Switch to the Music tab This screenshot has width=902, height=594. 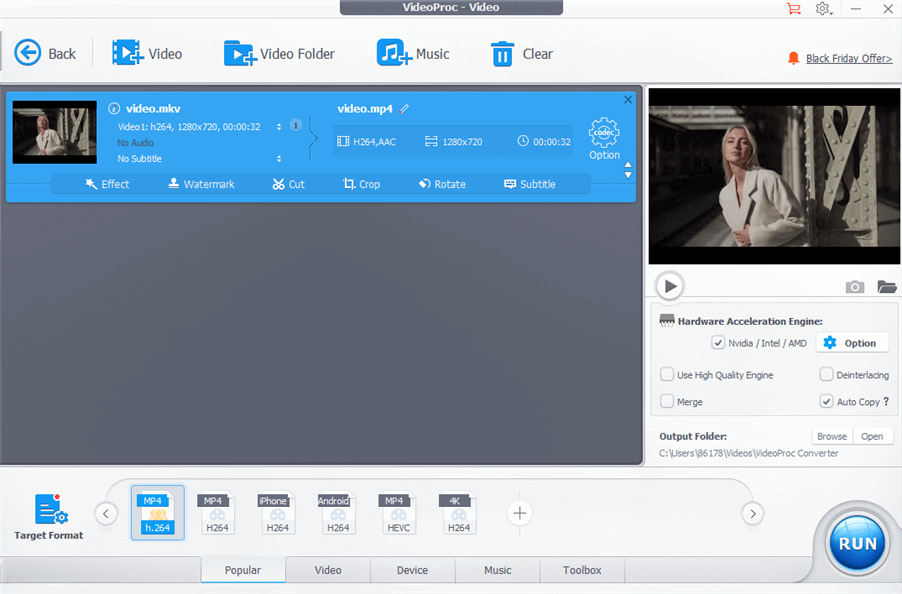pyautogui.click(x=498, y=570)
